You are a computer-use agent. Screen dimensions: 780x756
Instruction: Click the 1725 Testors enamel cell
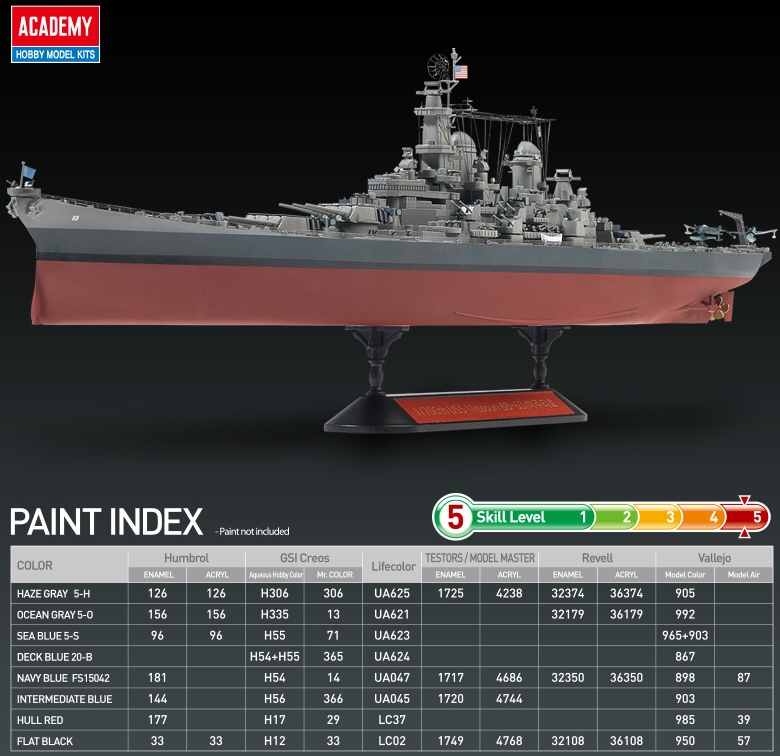click(x=451, y=593)
